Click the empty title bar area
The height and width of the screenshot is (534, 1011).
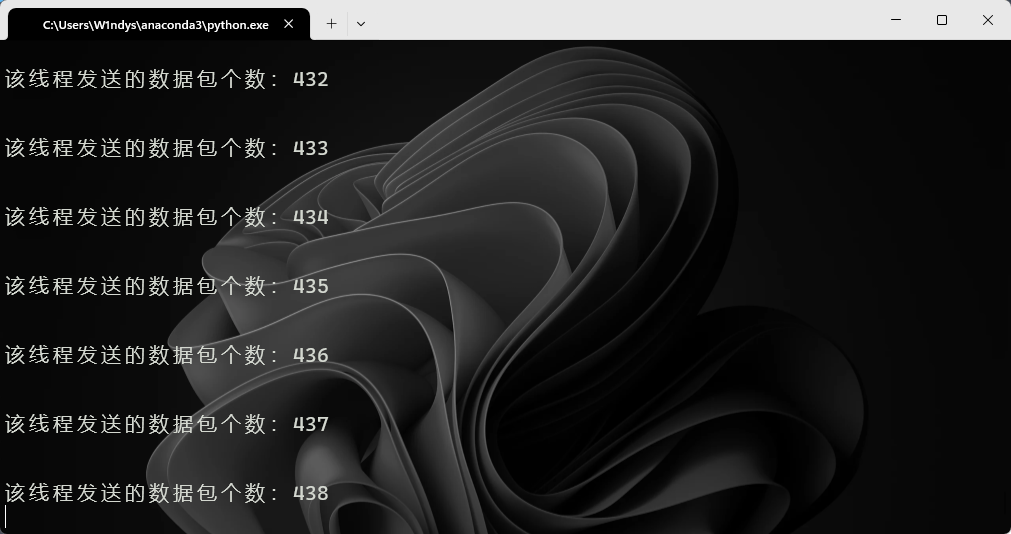[620, 20]
